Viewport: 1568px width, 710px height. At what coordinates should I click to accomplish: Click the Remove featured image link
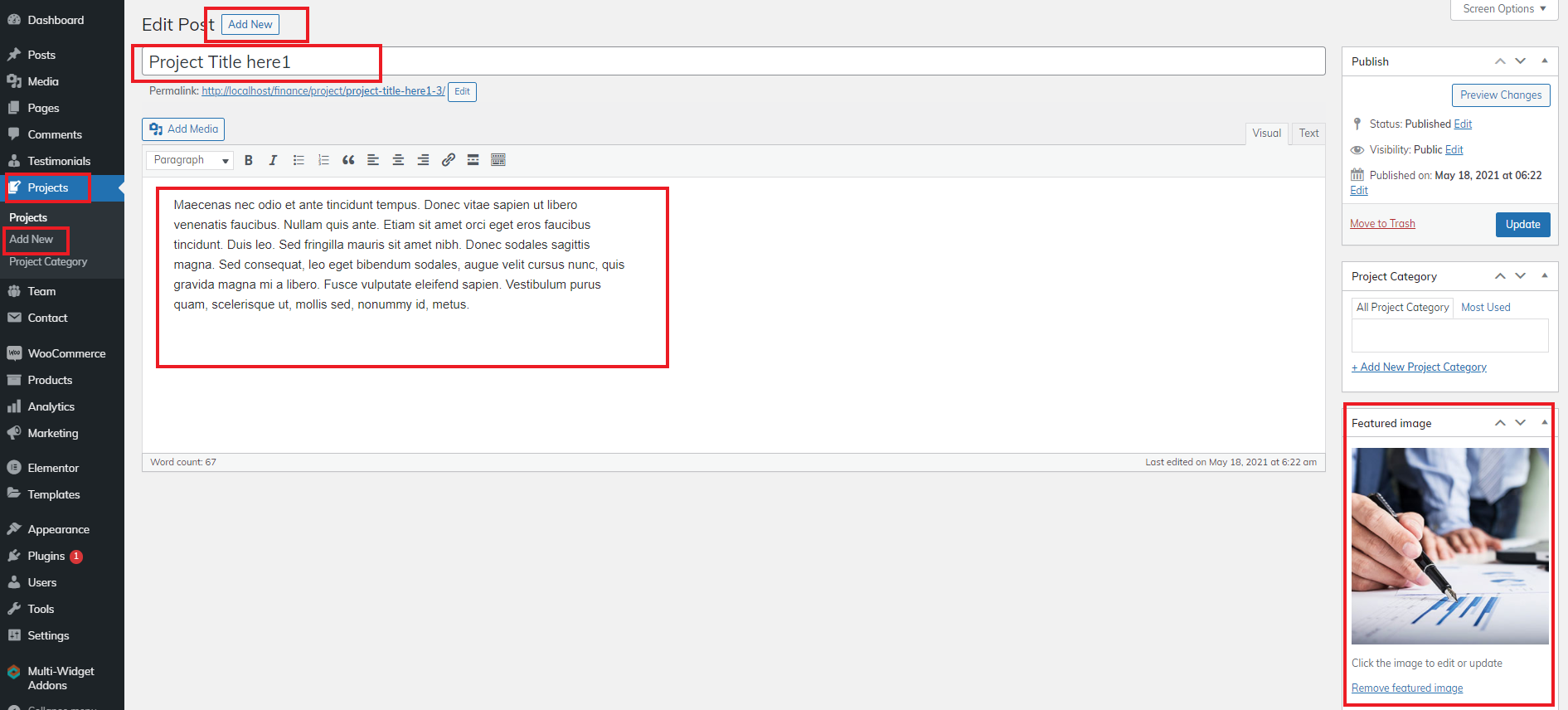click(x=1407, y=688)
